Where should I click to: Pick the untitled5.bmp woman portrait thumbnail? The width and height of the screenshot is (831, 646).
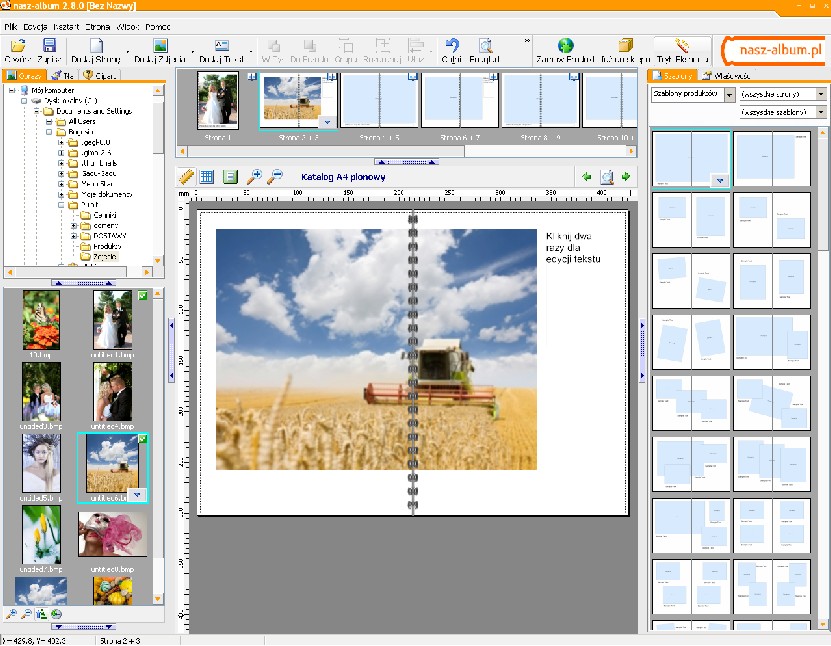click(41, 463)
